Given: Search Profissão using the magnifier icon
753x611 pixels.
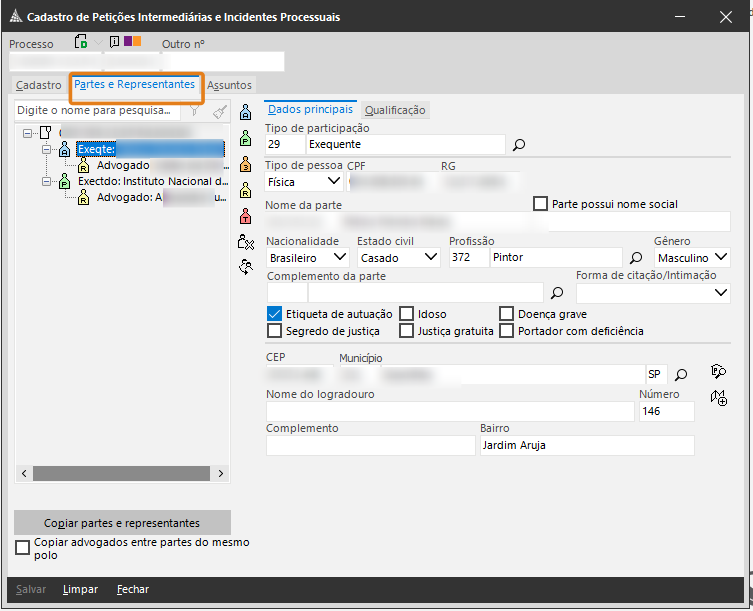Looking at the screenshot, I should 636,258.
